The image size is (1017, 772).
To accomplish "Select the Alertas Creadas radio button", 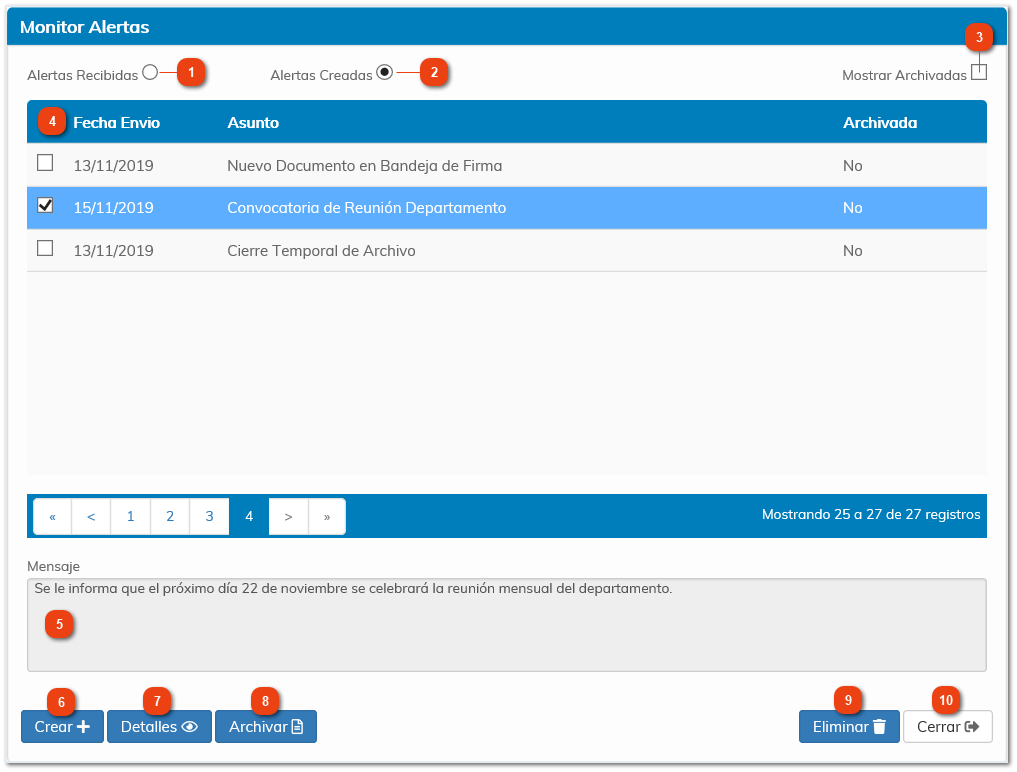I will point(385,72).
